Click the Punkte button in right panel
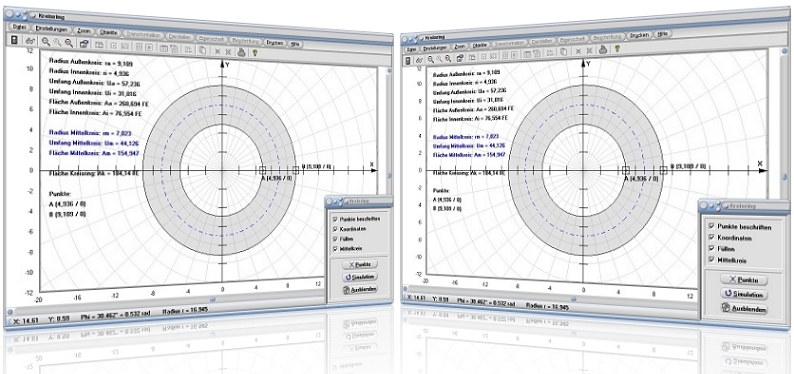 [x=743, y=279]
